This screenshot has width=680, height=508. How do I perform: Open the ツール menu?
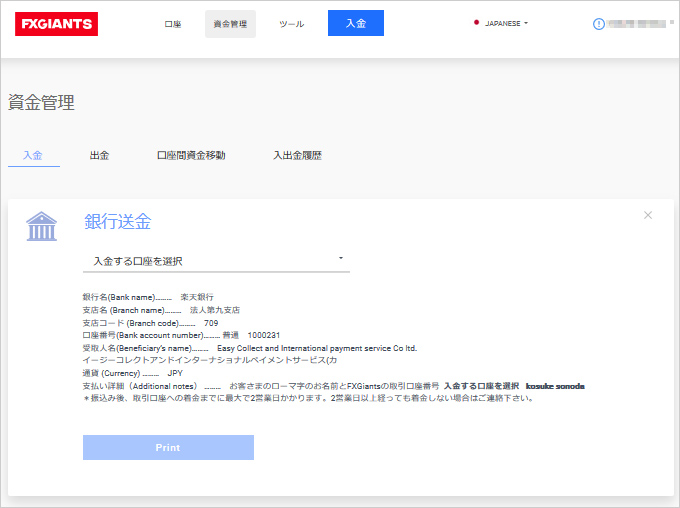click(x=291, y=24)
